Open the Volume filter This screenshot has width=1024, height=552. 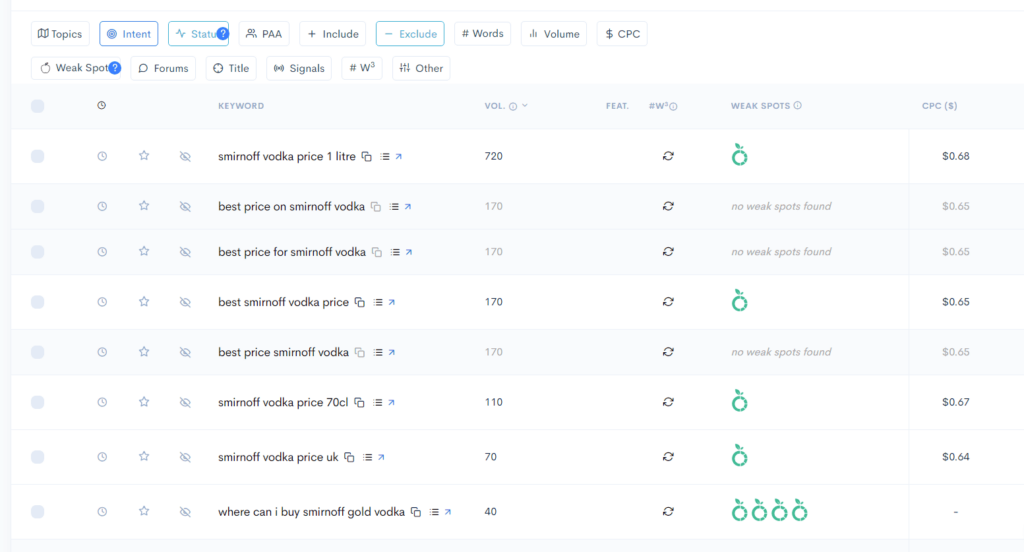pos(554,34)
